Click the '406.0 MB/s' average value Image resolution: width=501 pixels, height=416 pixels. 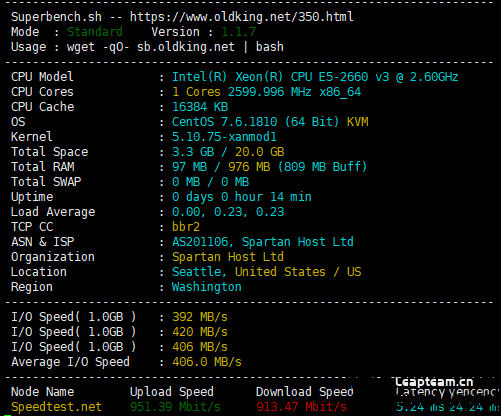point(207,362)
